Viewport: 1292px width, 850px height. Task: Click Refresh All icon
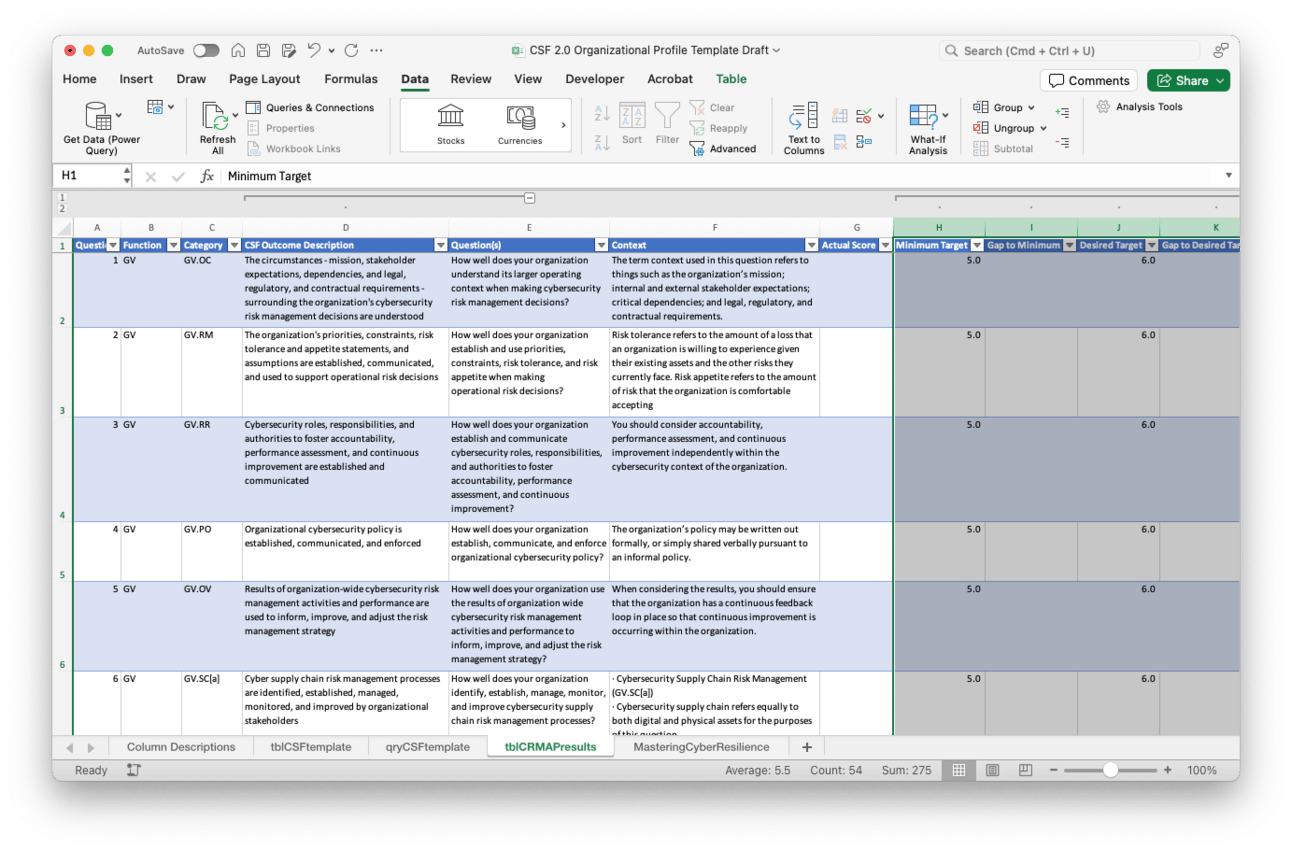[215, 117]
